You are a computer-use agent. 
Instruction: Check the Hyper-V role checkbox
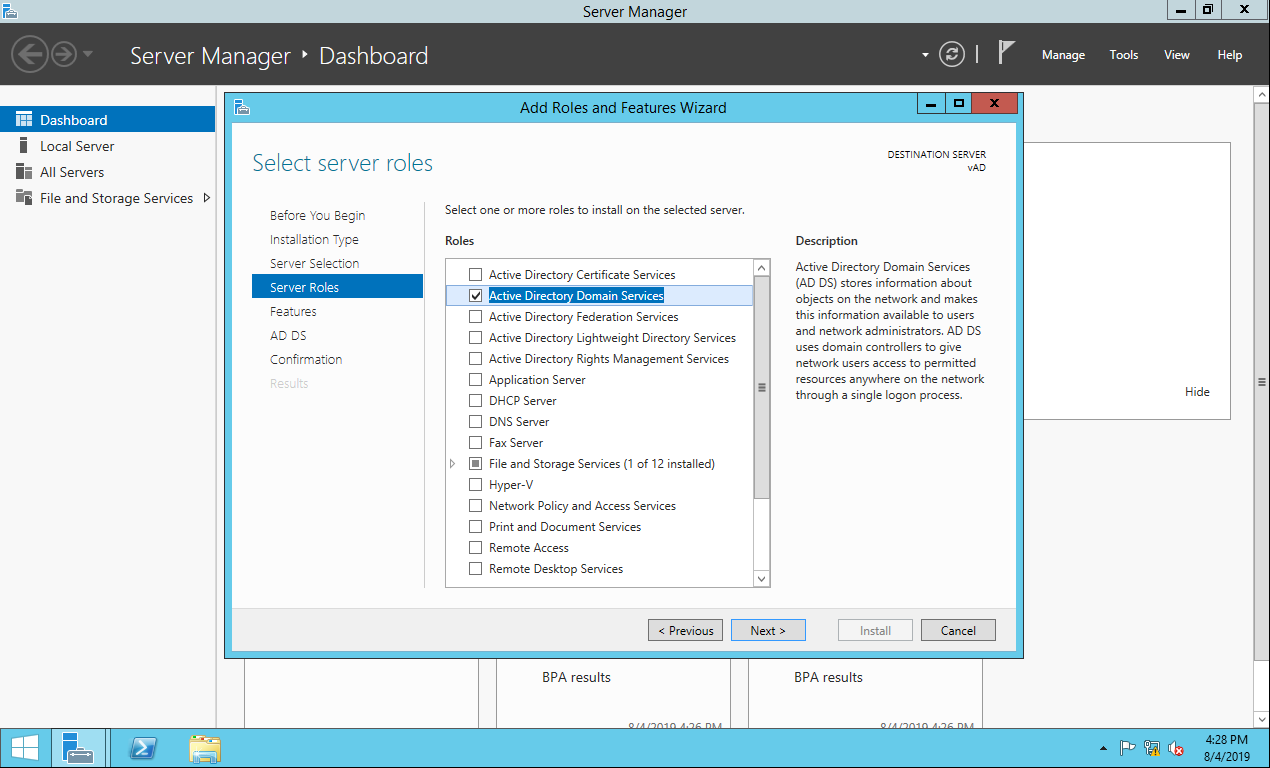tap(476, 485)
